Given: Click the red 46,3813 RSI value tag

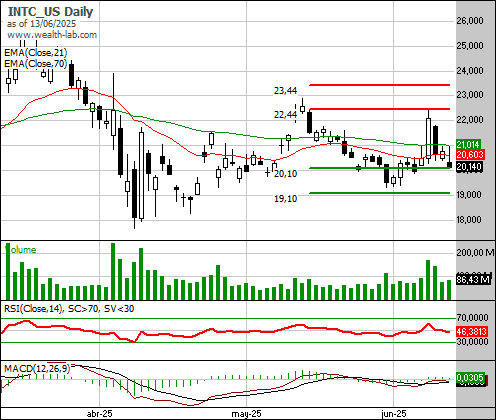Looking at the screenshot, I should point(472,332).
